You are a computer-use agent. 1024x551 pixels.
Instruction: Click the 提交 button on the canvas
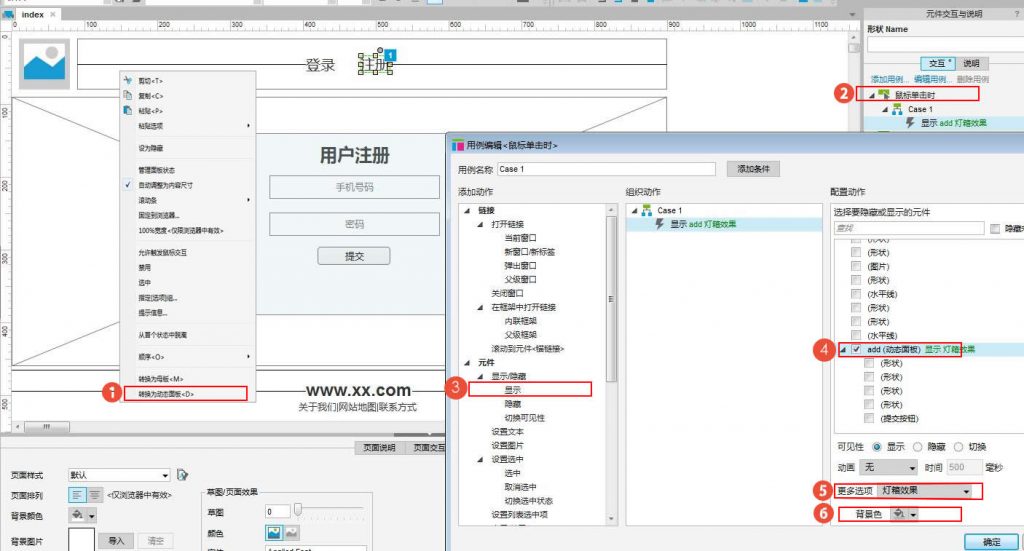click(354, 256)
